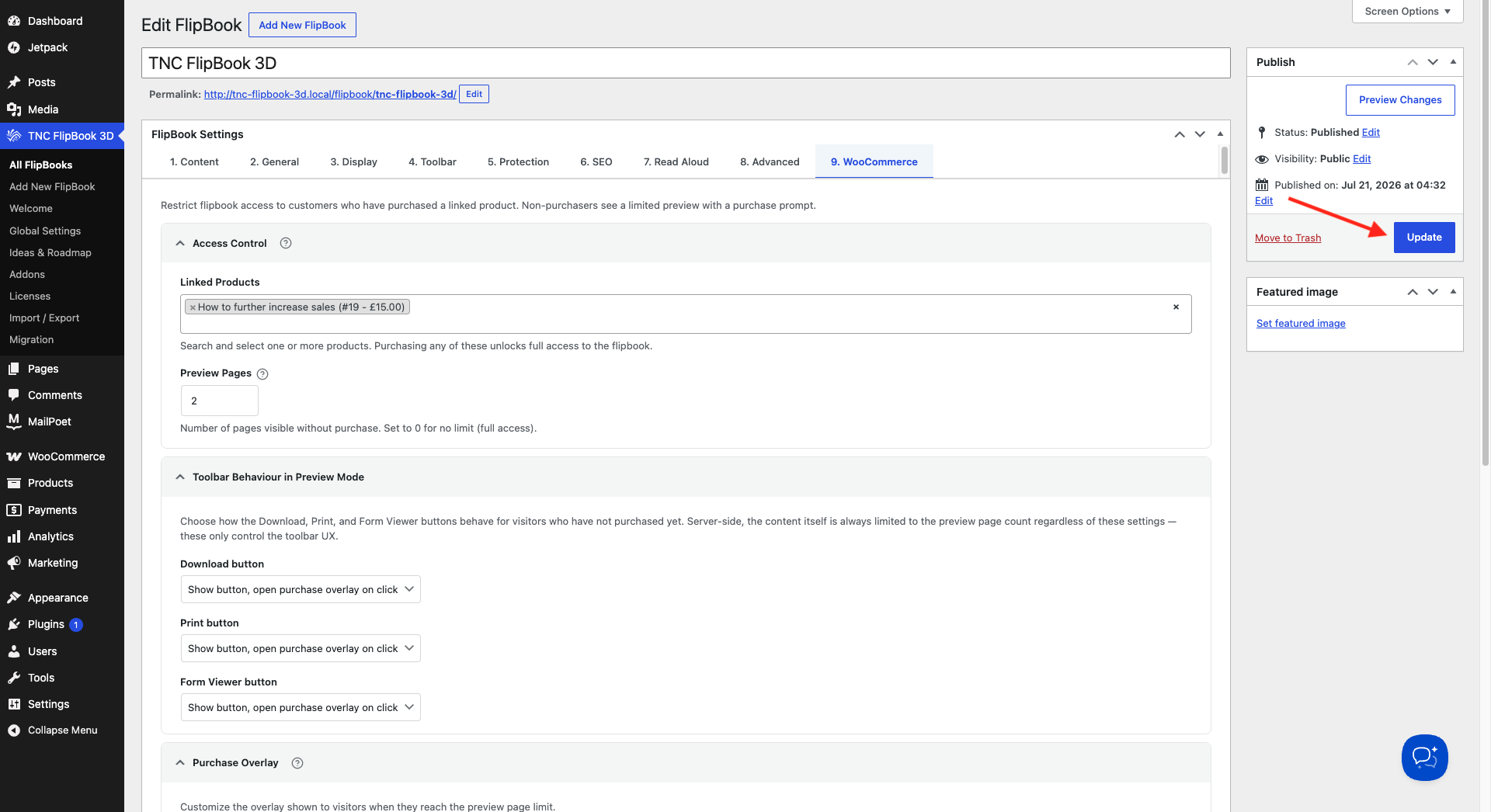Open the Form Viewer button dropdown
1491x812 pixels.
301,707
